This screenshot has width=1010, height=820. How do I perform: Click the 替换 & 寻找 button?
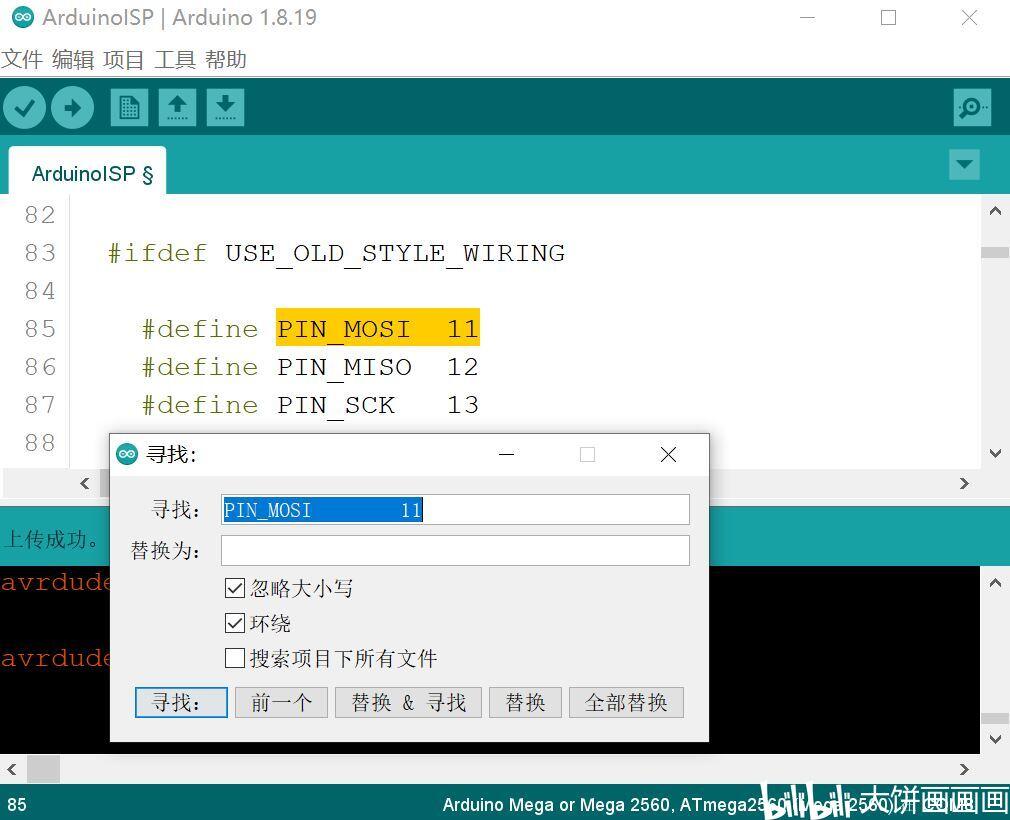click(408, 702)
